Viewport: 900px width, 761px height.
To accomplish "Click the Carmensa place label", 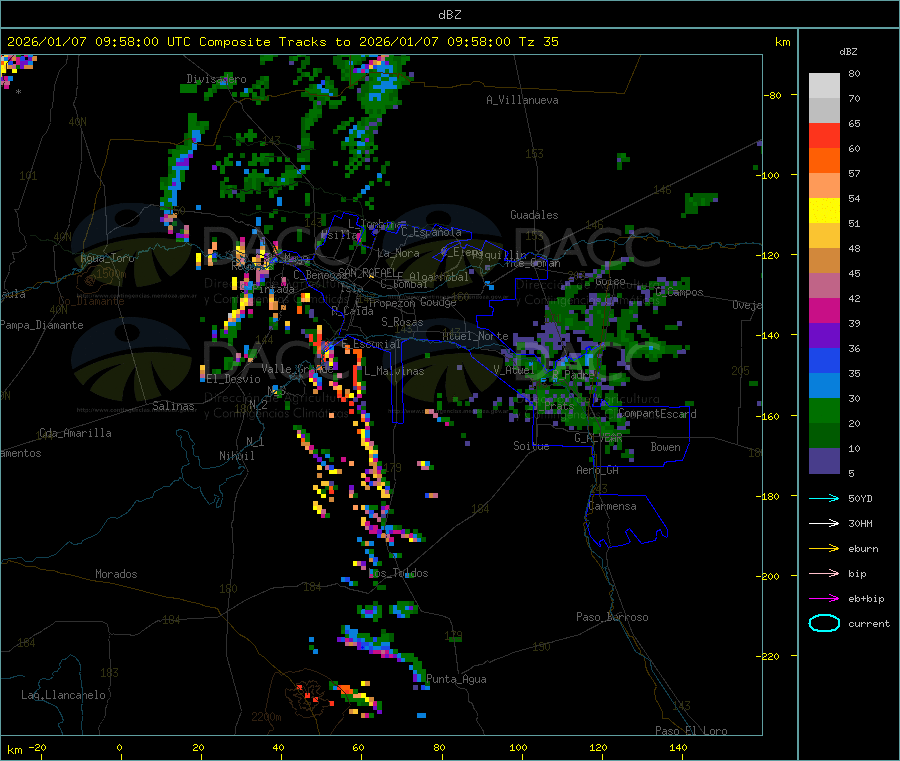I will (x=612, y=506).
